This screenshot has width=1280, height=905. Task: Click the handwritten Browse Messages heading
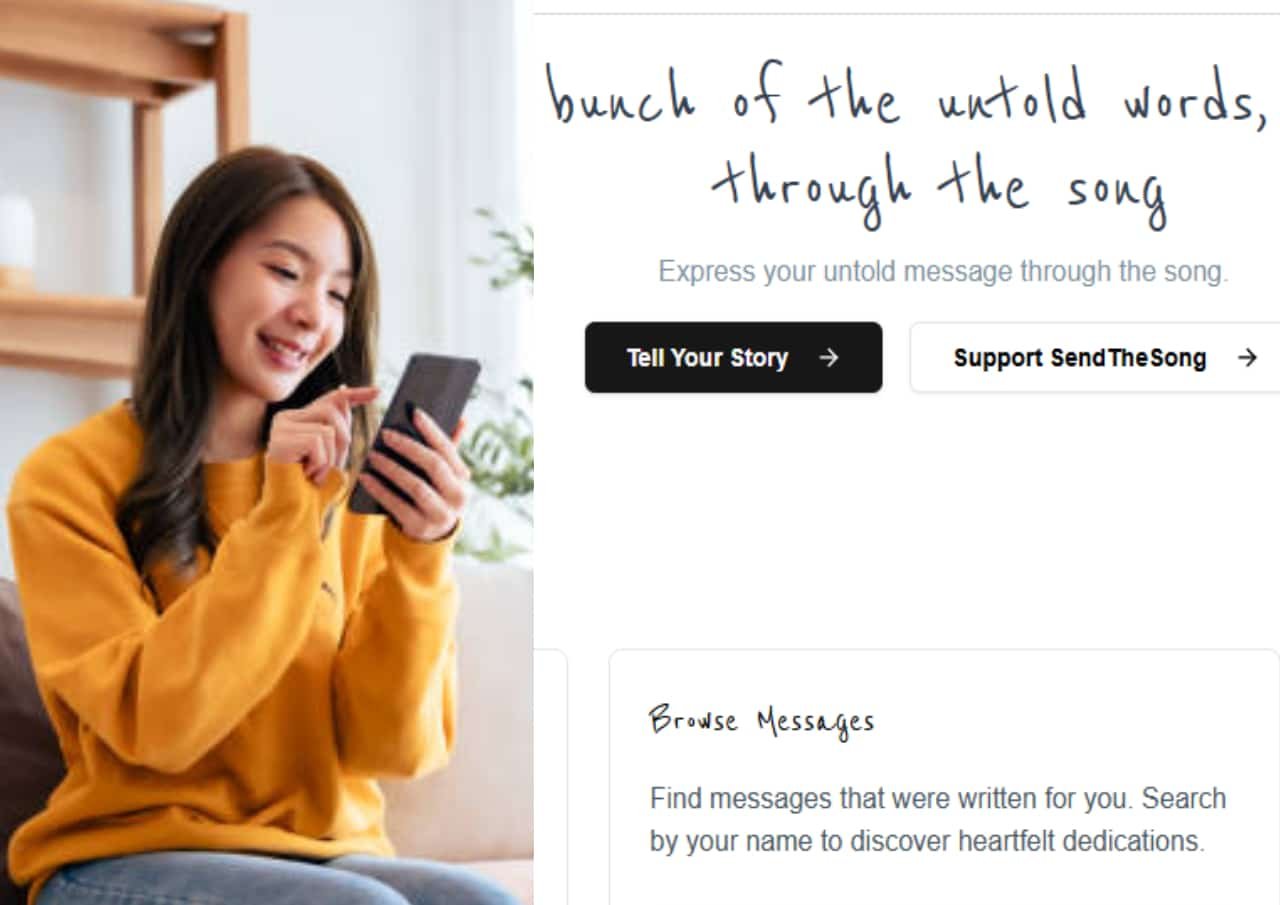[x=761, y=721]
